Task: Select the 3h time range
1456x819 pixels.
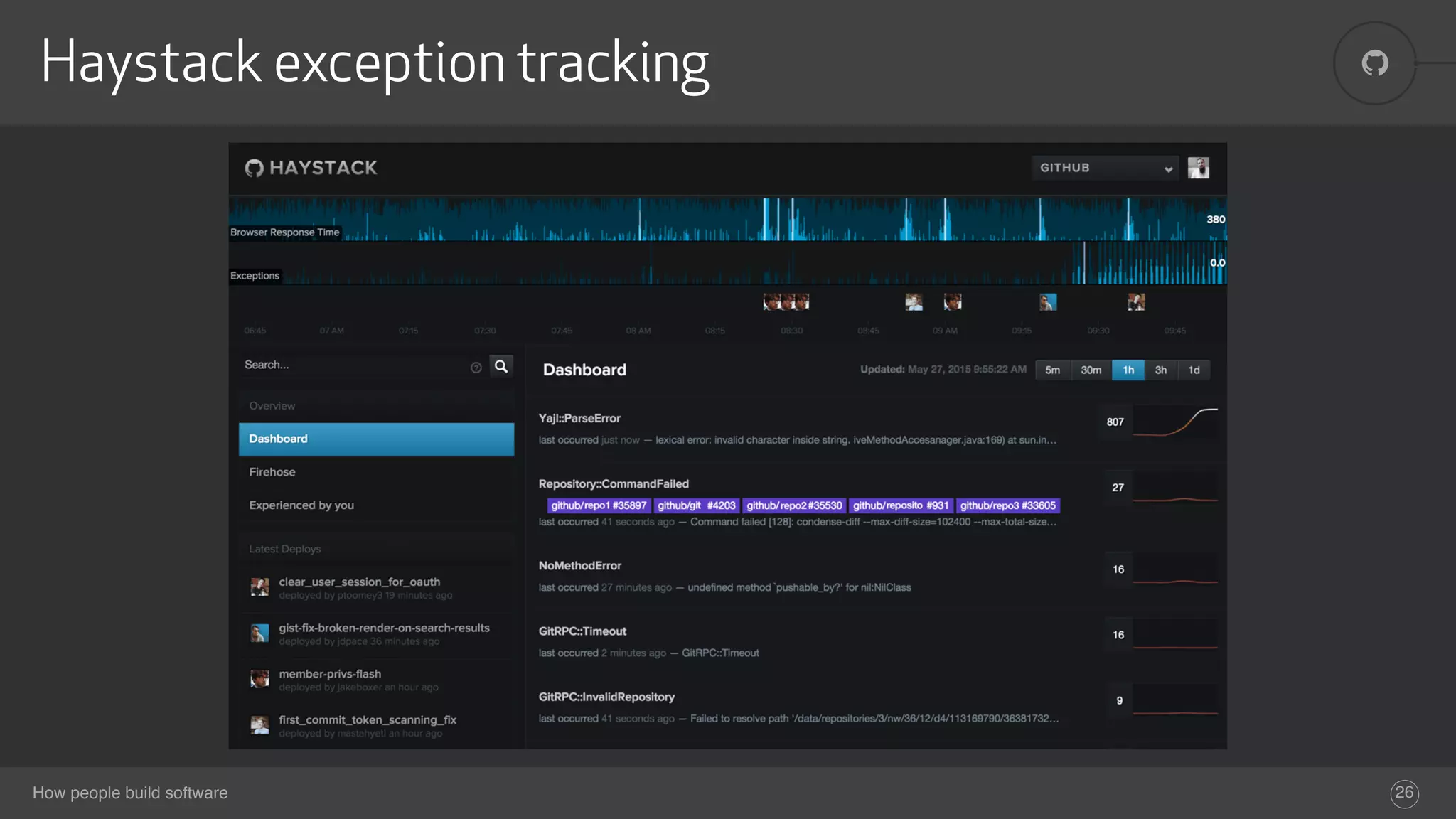Action: (x=1160, y=370)
